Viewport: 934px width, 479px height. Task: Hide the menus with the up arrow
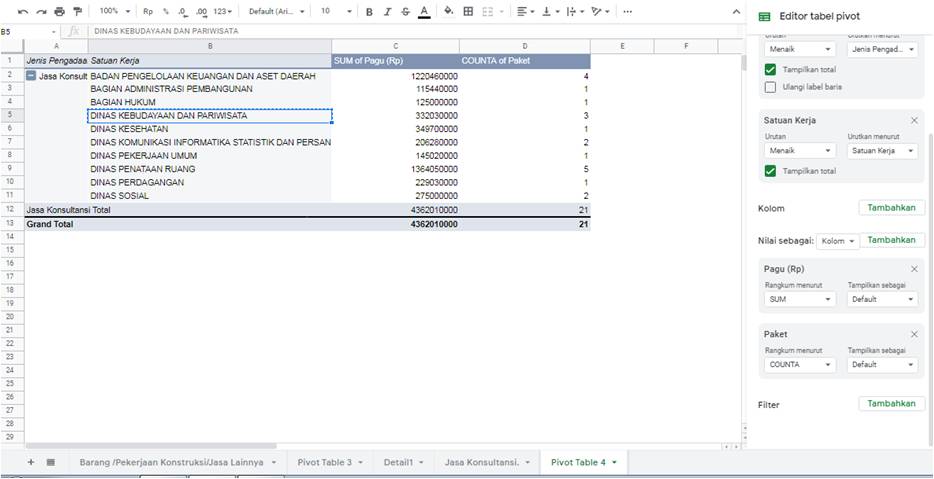[736, 12]
